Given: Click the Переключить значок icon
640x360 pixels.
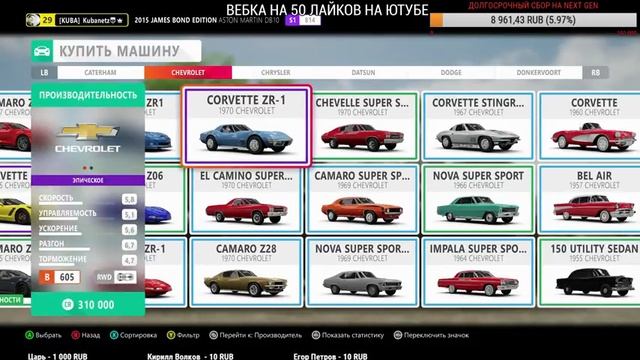Looking at the screenshot, I should tap(398, 335).
